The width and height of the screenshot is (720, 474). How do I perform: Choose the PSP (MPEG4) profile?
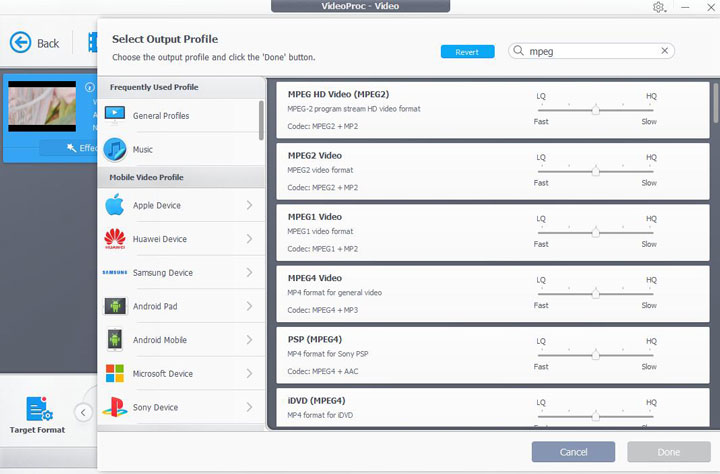click(400, 353)
